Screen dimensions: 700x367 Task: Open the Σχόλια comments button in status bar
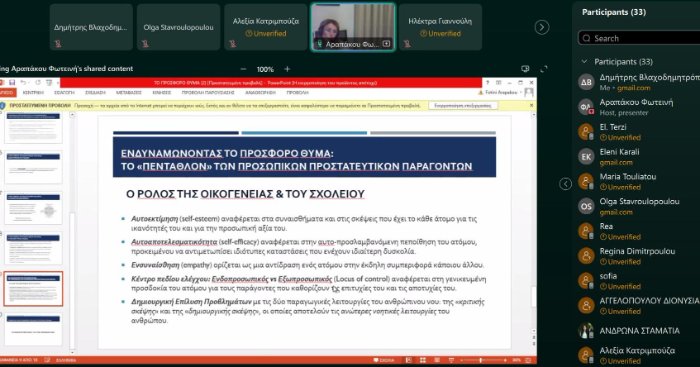pos(384,360)
